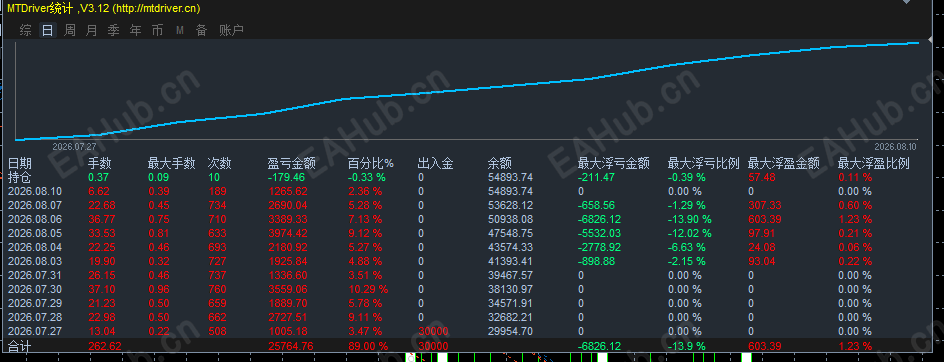Select the 日 daily statistics tab

48,30
